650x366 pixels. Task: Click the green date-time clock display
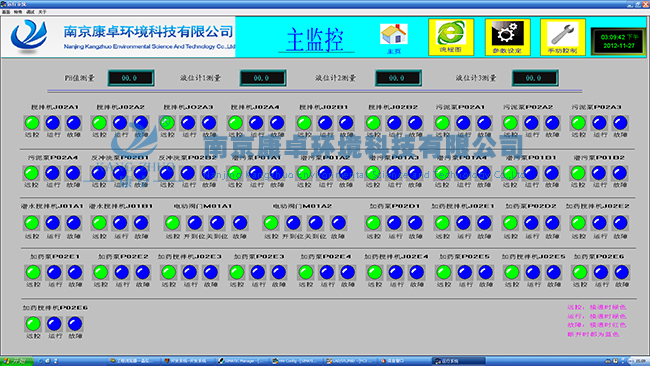(619, 41)
